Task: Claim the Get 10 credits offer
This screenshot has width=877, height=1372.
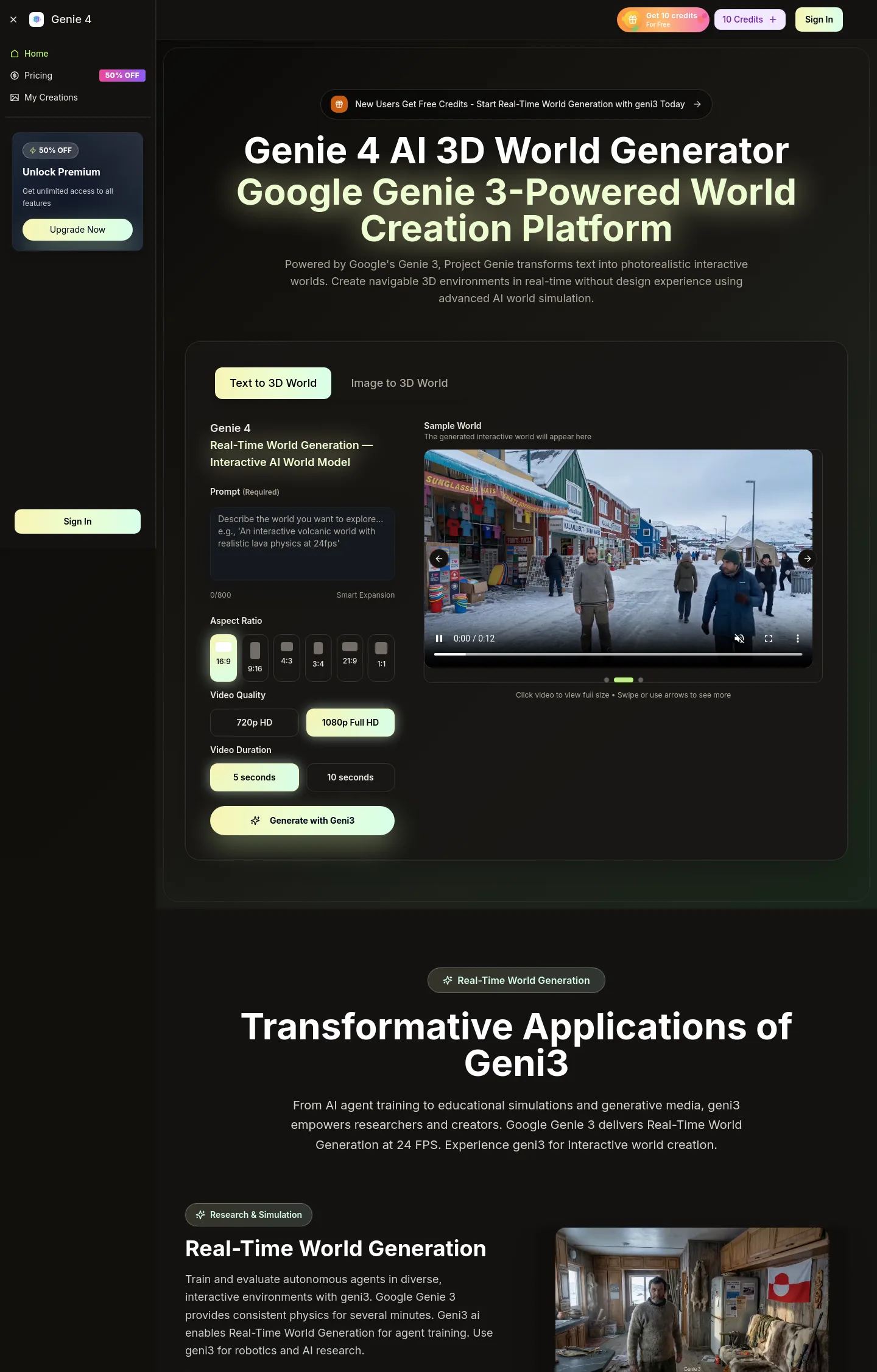Action: 663,19
